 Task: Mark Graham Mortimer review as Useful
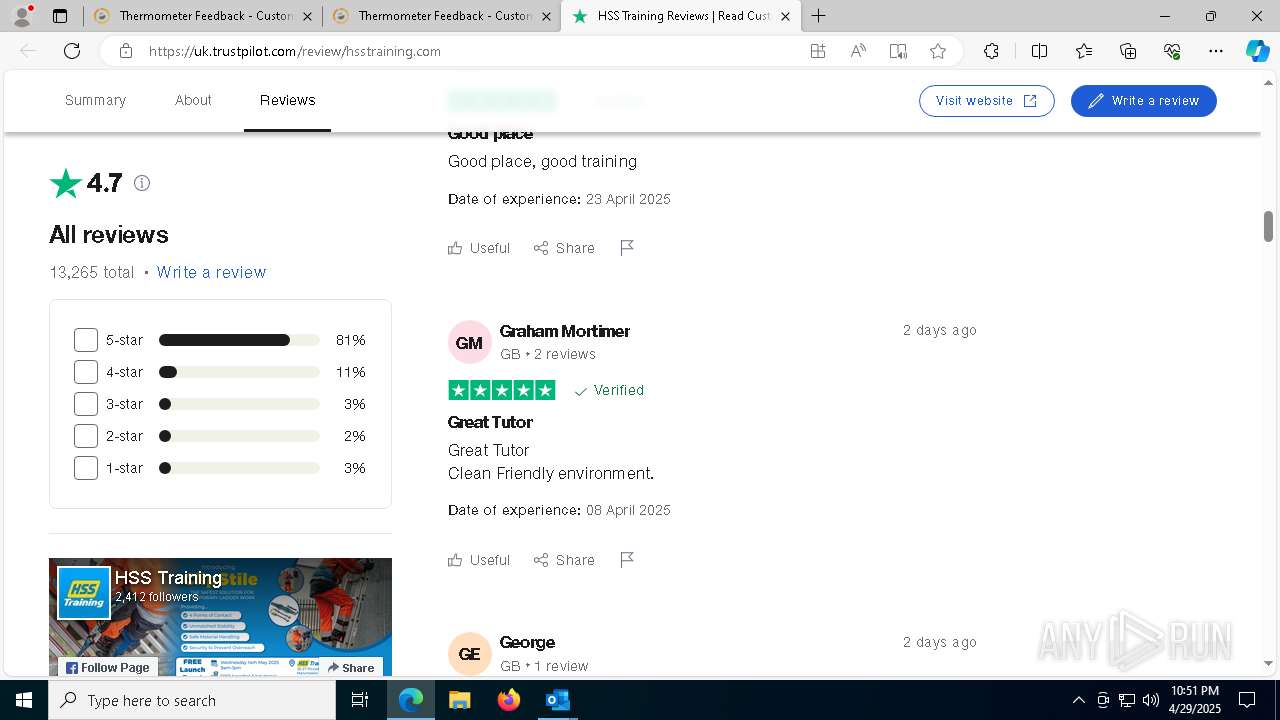pos(479,560)
